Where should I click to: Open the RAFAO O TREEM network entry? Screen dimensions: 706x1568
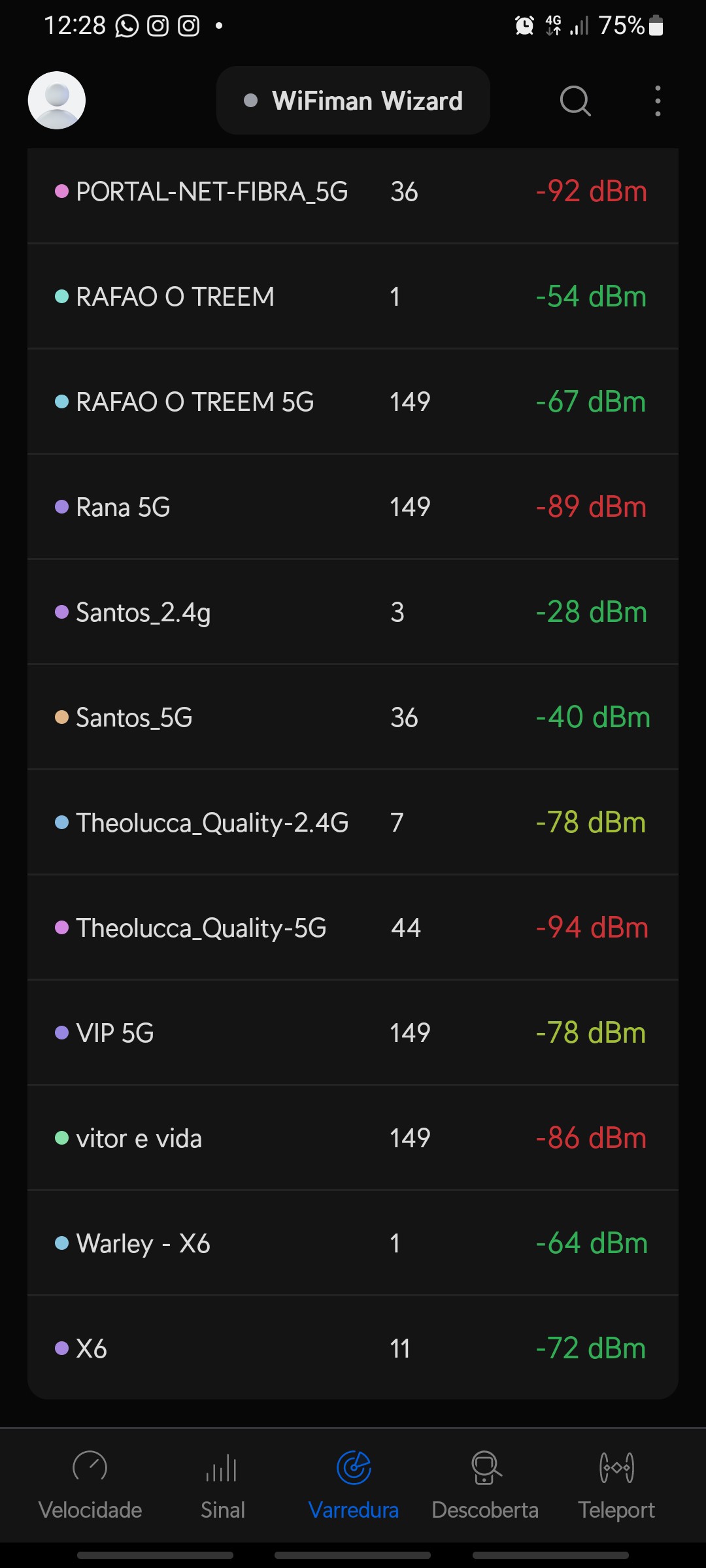point(353,297)
